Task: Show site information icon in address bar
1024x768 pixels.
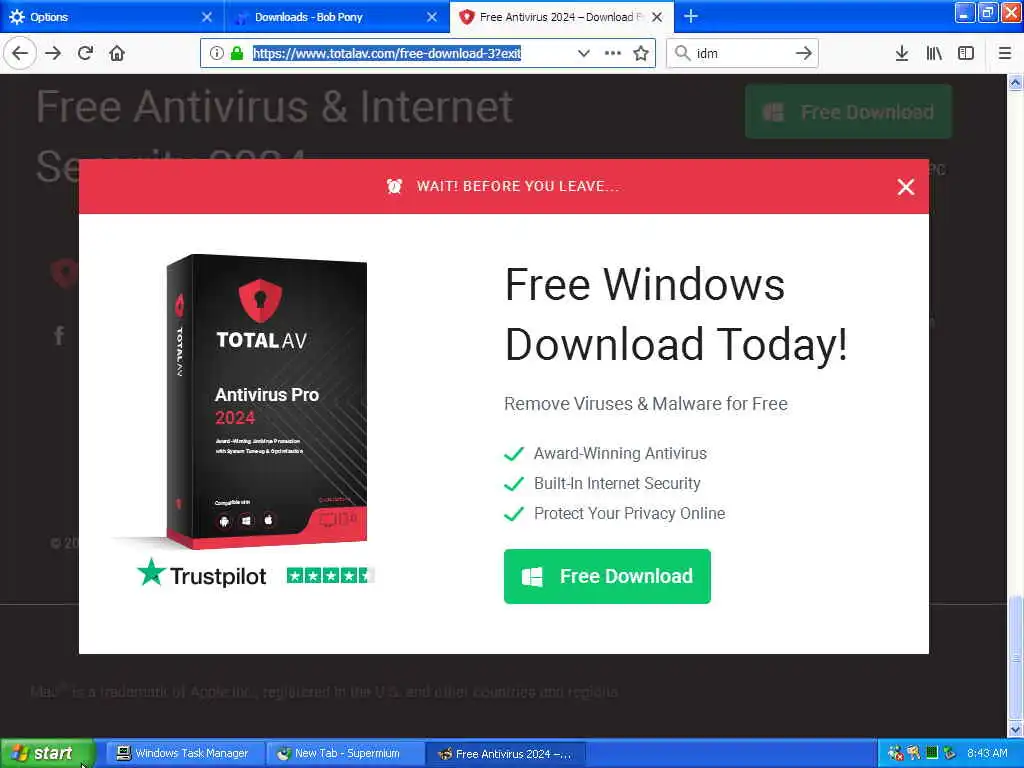Action: pos(217,54)
